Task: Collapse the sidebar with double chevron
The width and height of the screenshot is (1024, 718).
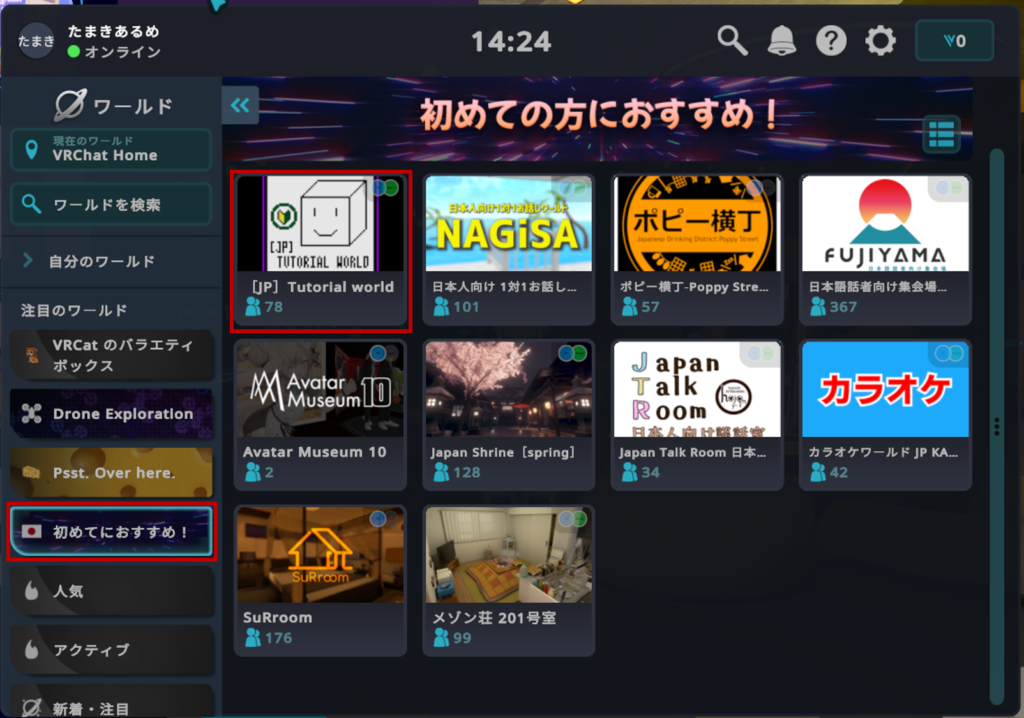Action: (x=240, y=105)
